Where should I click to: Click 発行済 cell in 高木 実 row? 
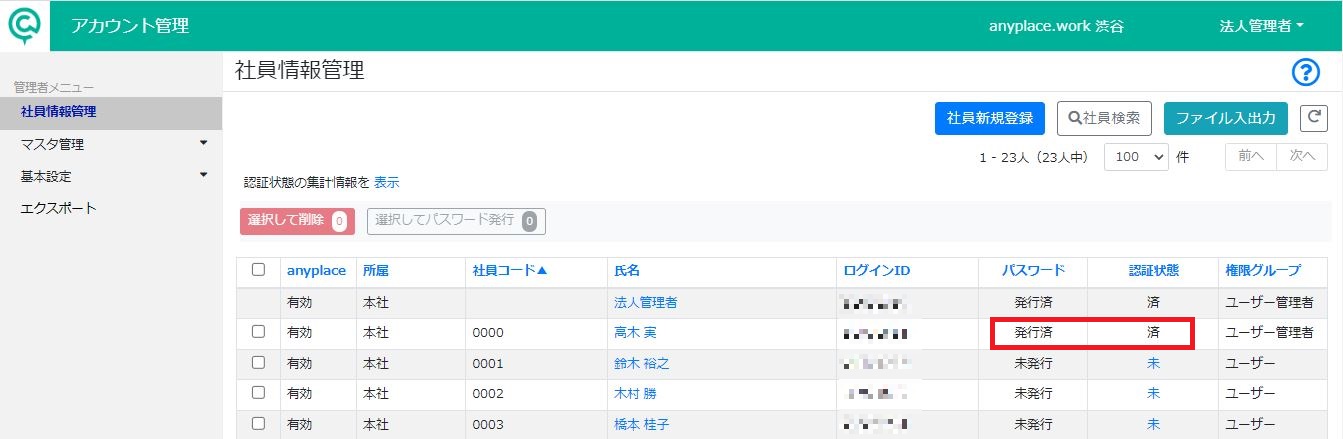click(1033, 332)
